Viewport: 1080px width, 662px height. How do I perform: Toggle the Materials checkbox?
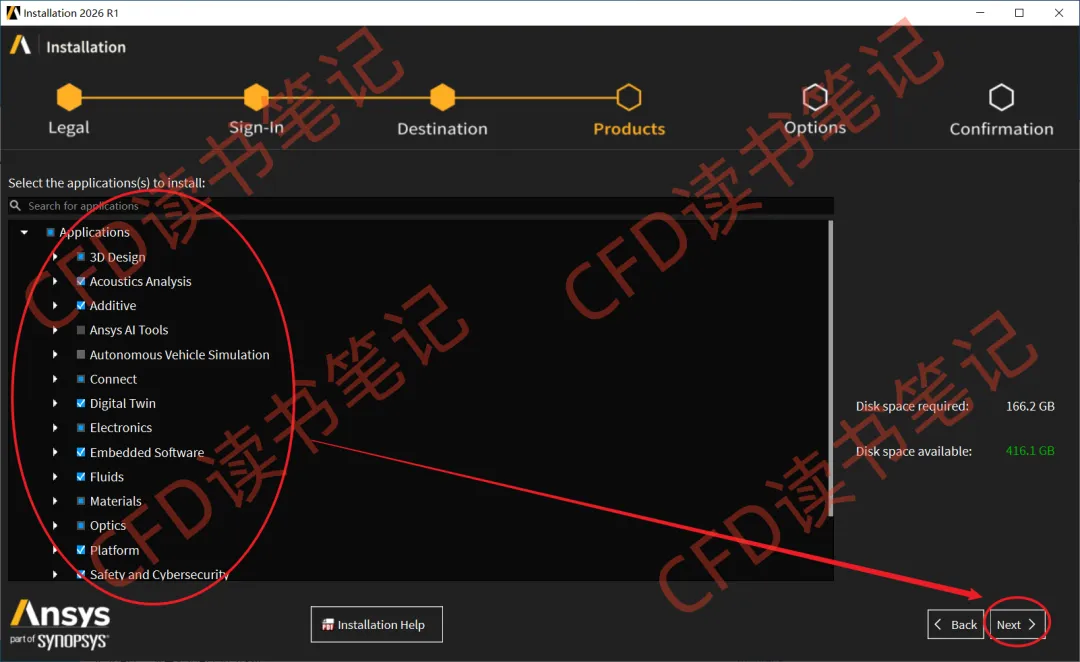point(81,501)
